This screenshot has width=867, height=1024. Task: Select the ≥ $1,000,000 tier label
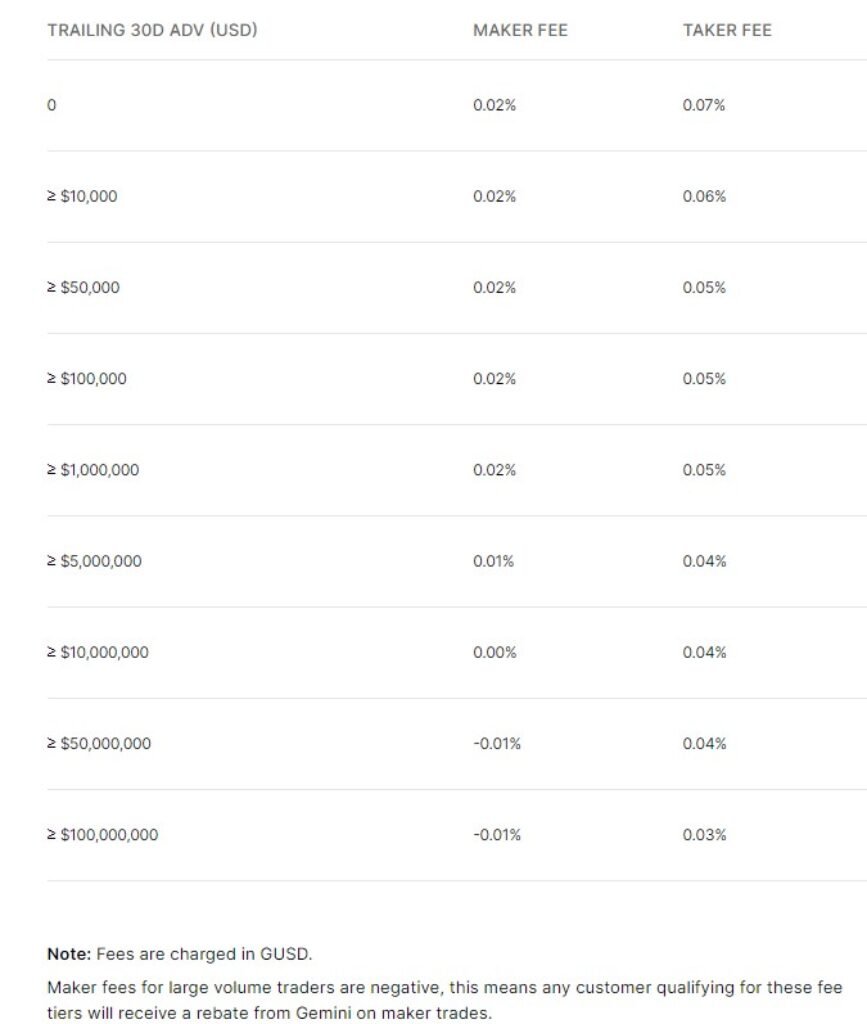(x=93, y=470)
